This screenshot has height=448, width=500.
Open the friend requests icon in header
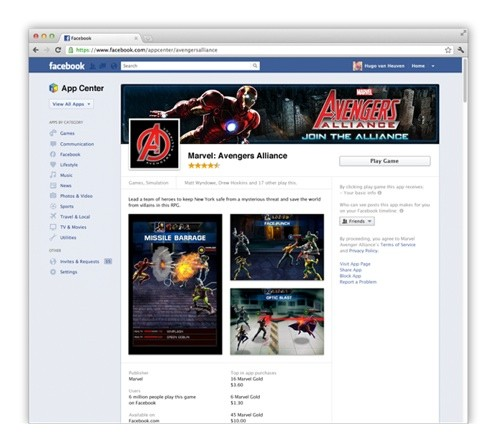click(93, 66)
